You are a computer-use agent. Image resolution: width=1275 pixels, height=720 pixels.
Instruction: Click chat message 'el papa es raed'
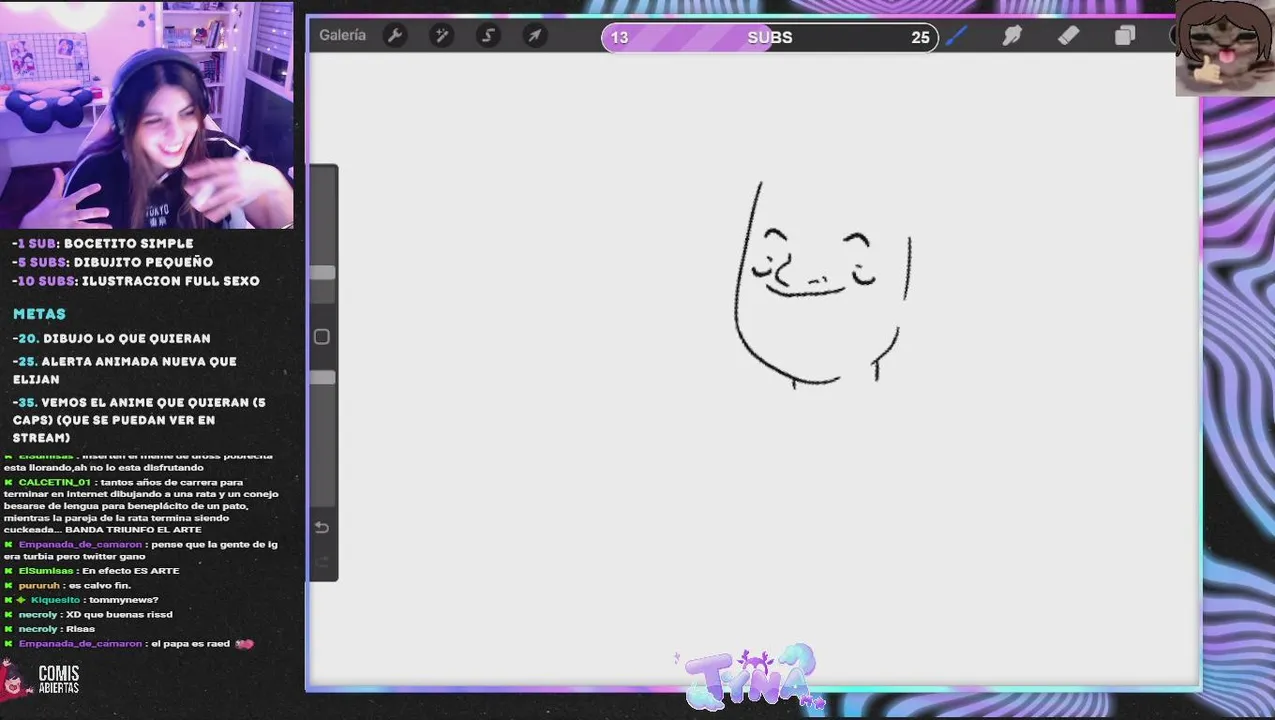pos(191,643)
